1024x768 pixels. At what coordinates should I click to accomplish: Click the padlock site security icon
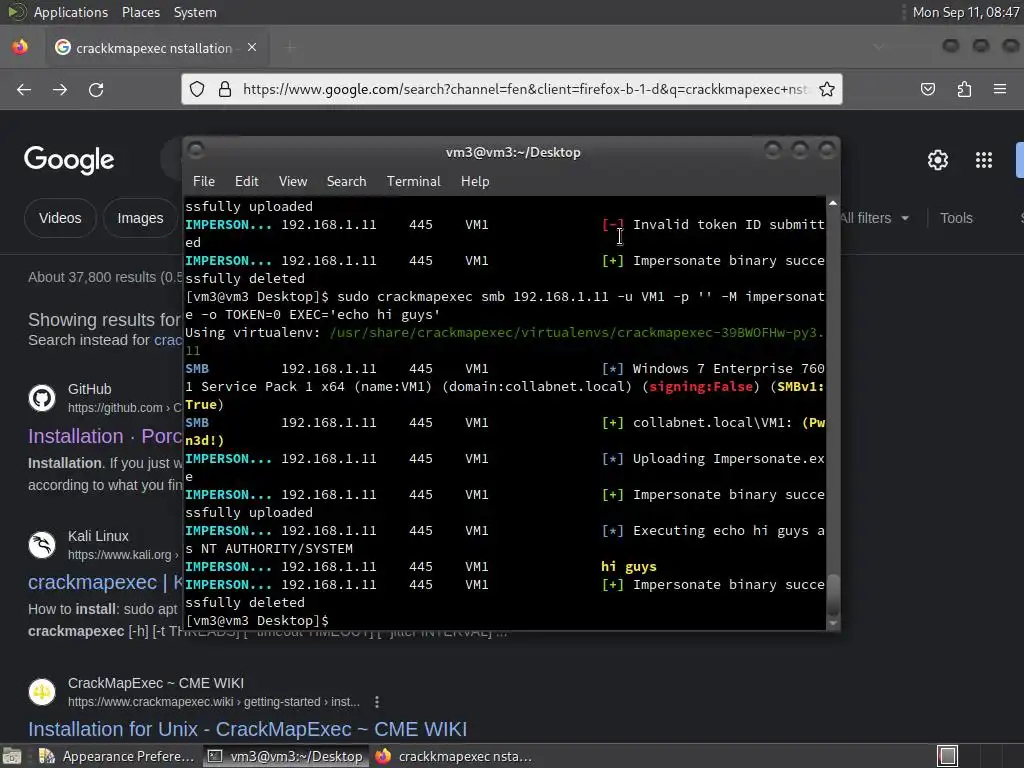click(x=225, y=89)
